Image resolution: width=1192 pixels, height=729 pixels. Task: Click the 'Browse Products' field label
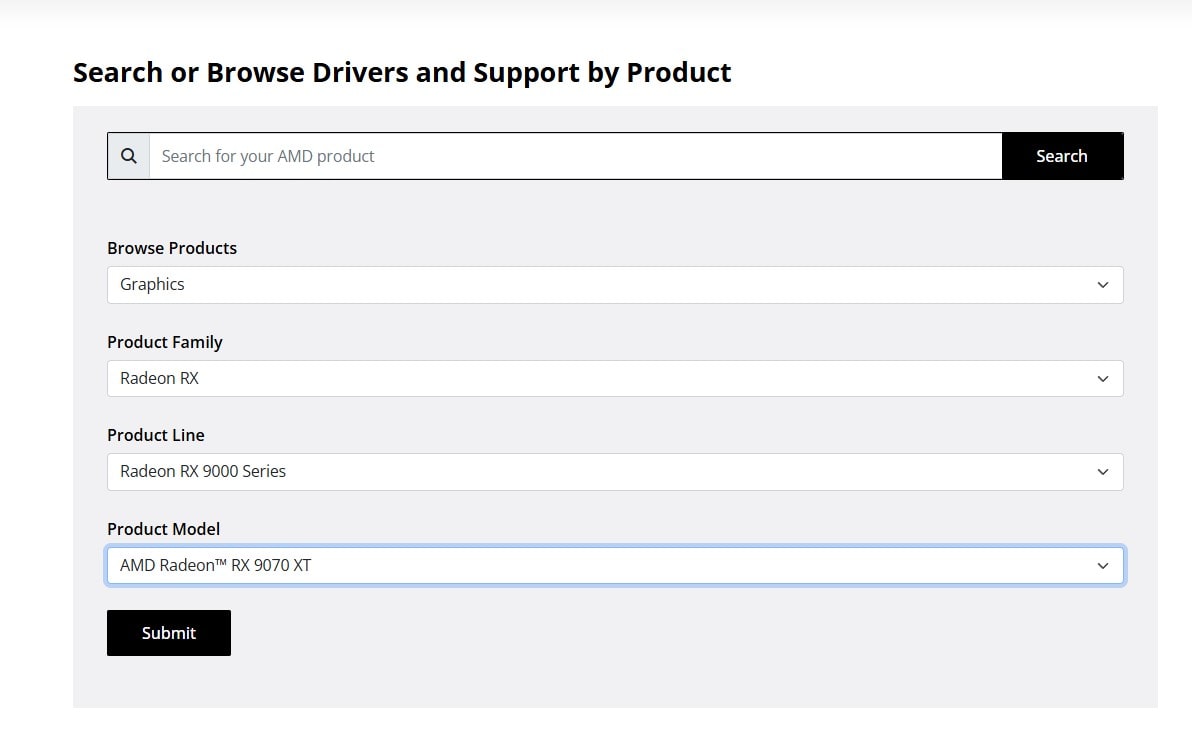[172, 248]
